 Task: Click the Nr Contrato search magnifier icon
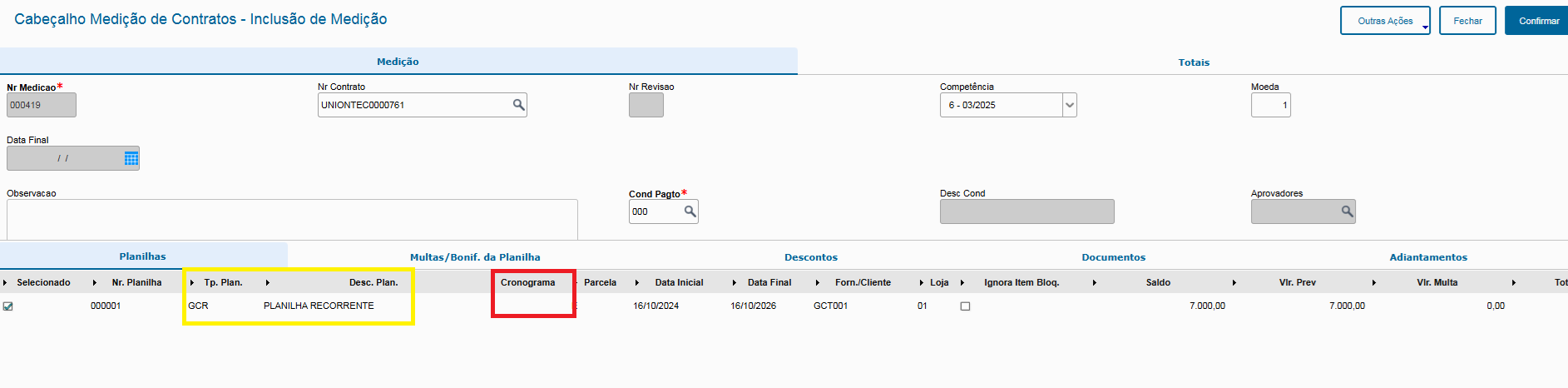[518, 105]
